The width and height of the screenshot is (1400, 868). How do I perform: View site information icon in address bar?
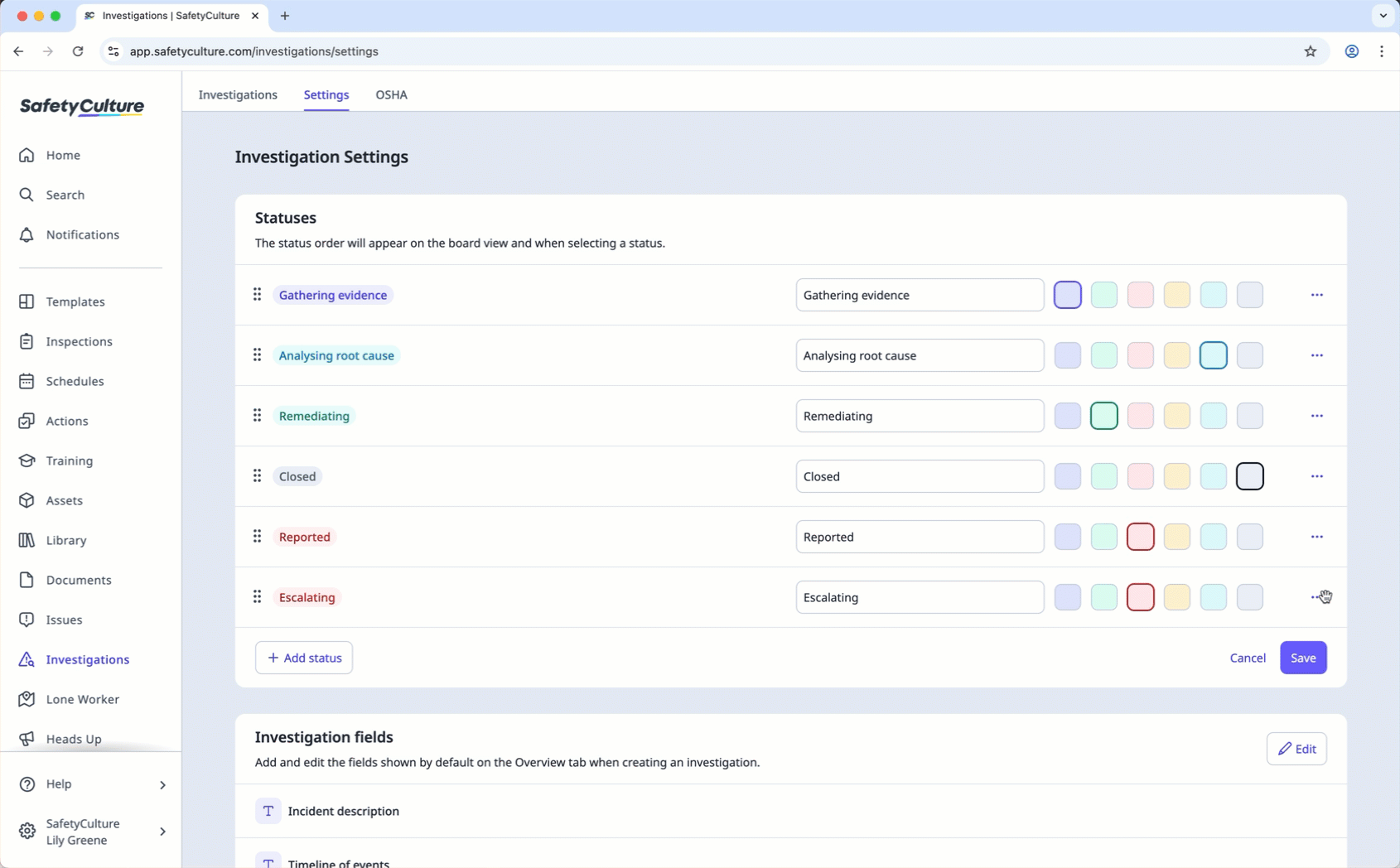point(113,51)
